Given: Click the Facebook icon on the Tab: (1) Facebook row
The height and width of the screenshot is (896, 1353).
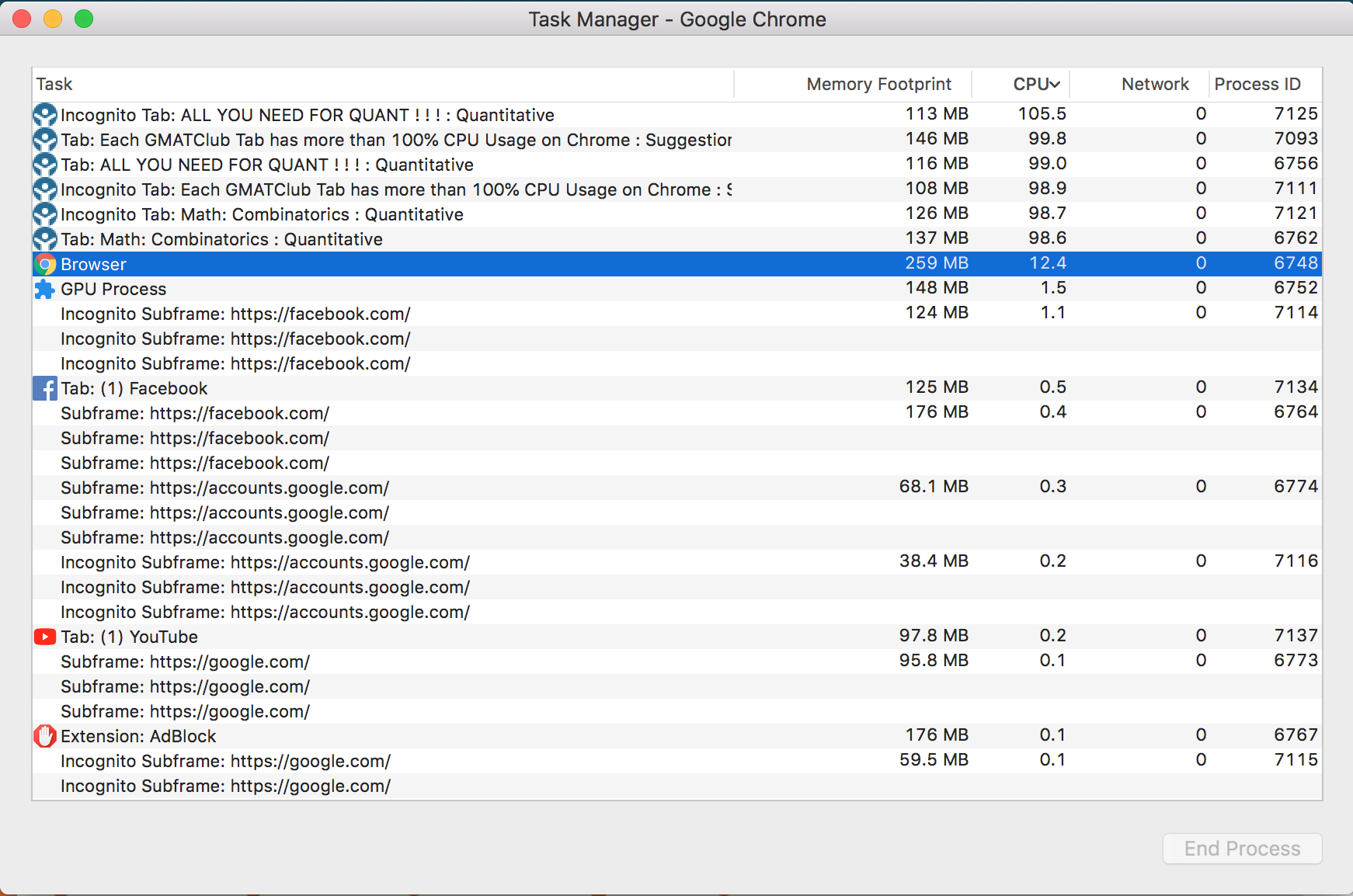Looking at the screenshot, I should tap(44, 387).
